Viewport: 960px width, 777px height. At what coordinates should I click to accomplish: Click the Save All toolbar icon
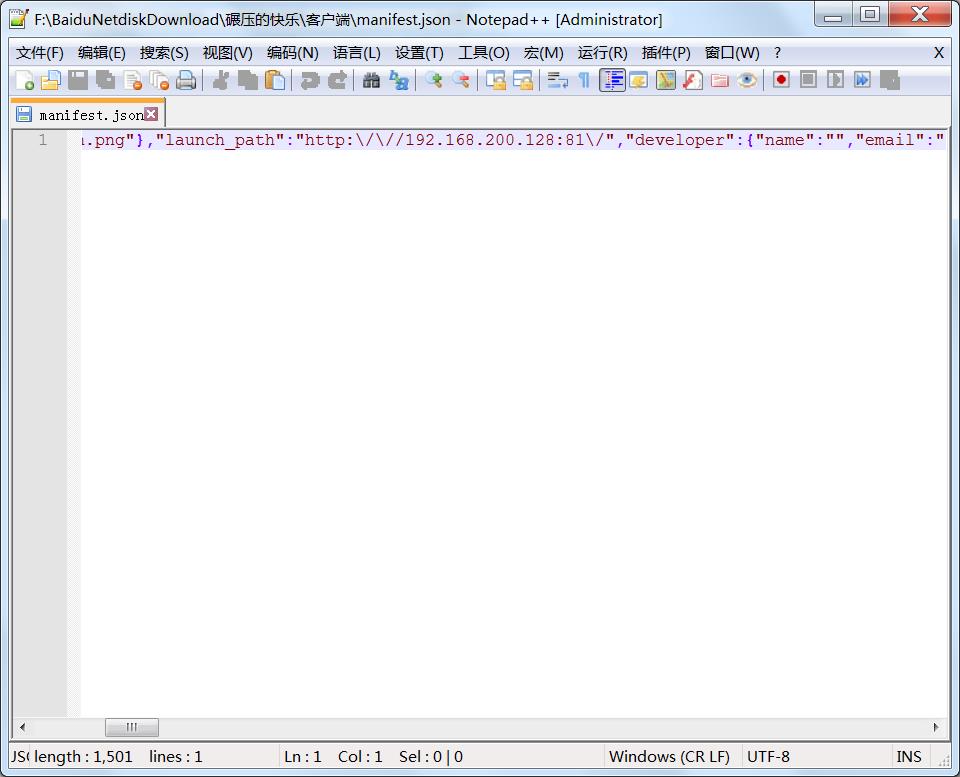[105, 80]
